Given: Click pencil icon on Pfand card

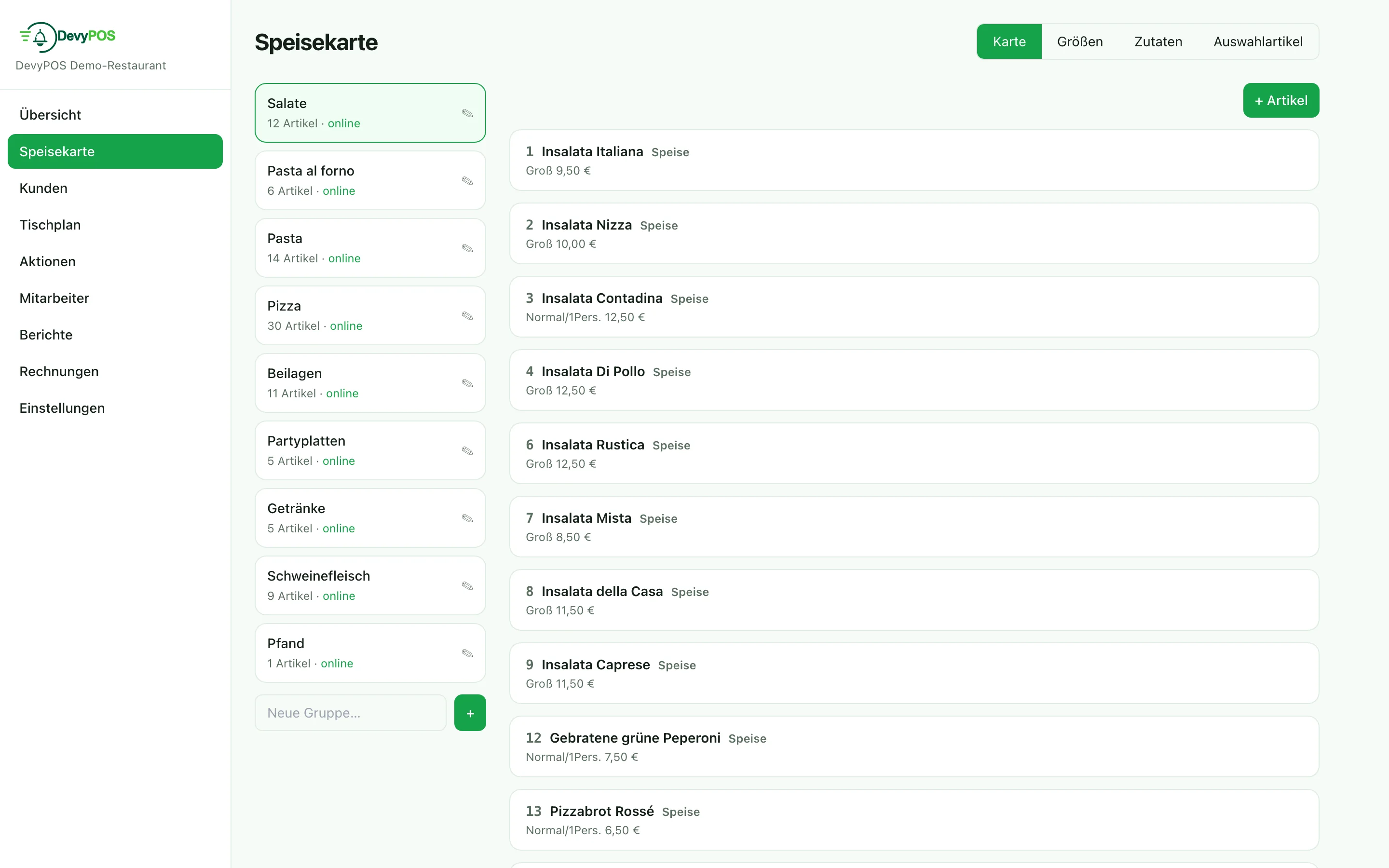Looking at the screenshot, I should coord(467,653).
